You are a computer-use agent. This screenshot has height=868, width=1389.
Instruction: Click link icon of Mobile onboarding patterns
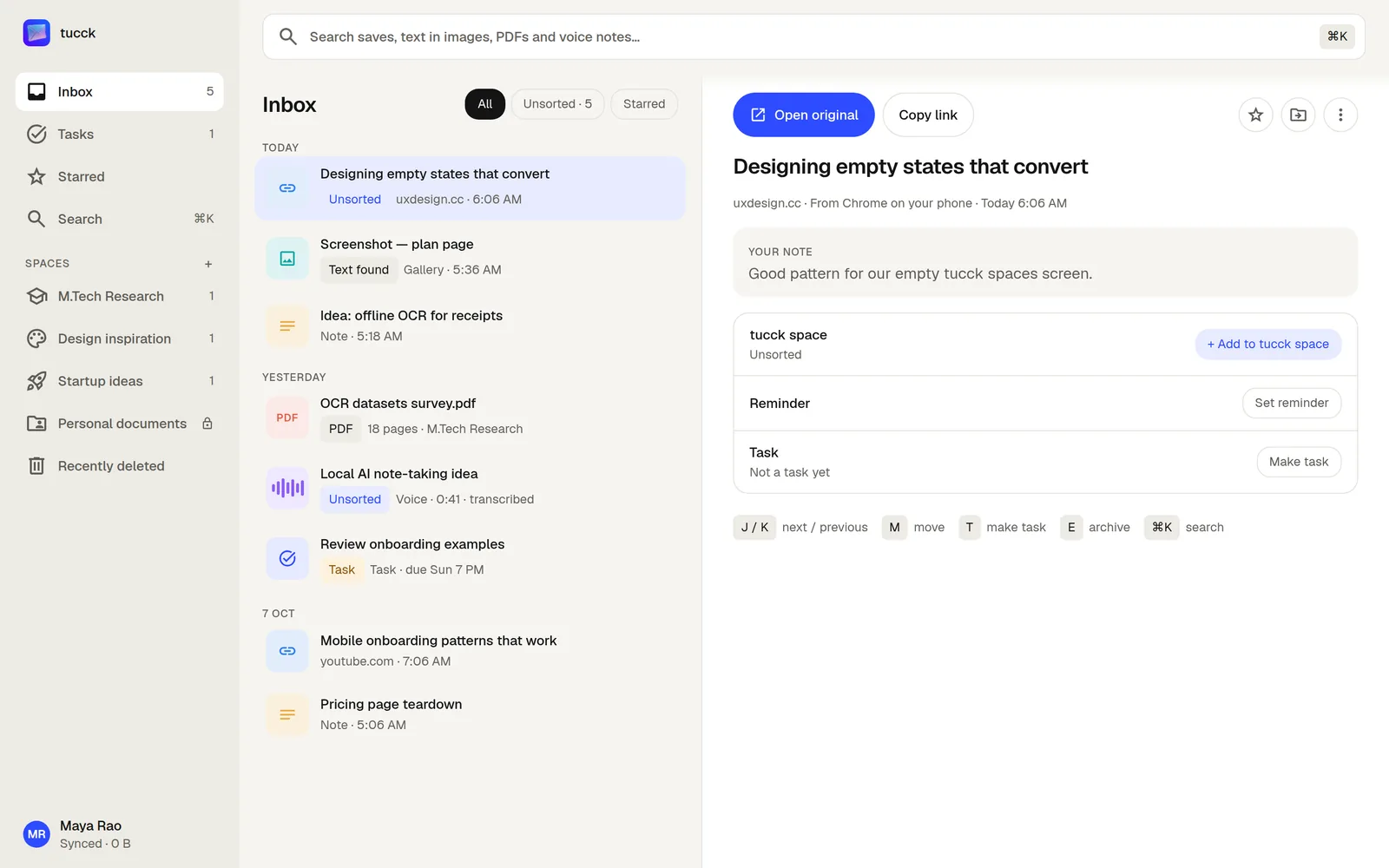(x=287, y=651)
